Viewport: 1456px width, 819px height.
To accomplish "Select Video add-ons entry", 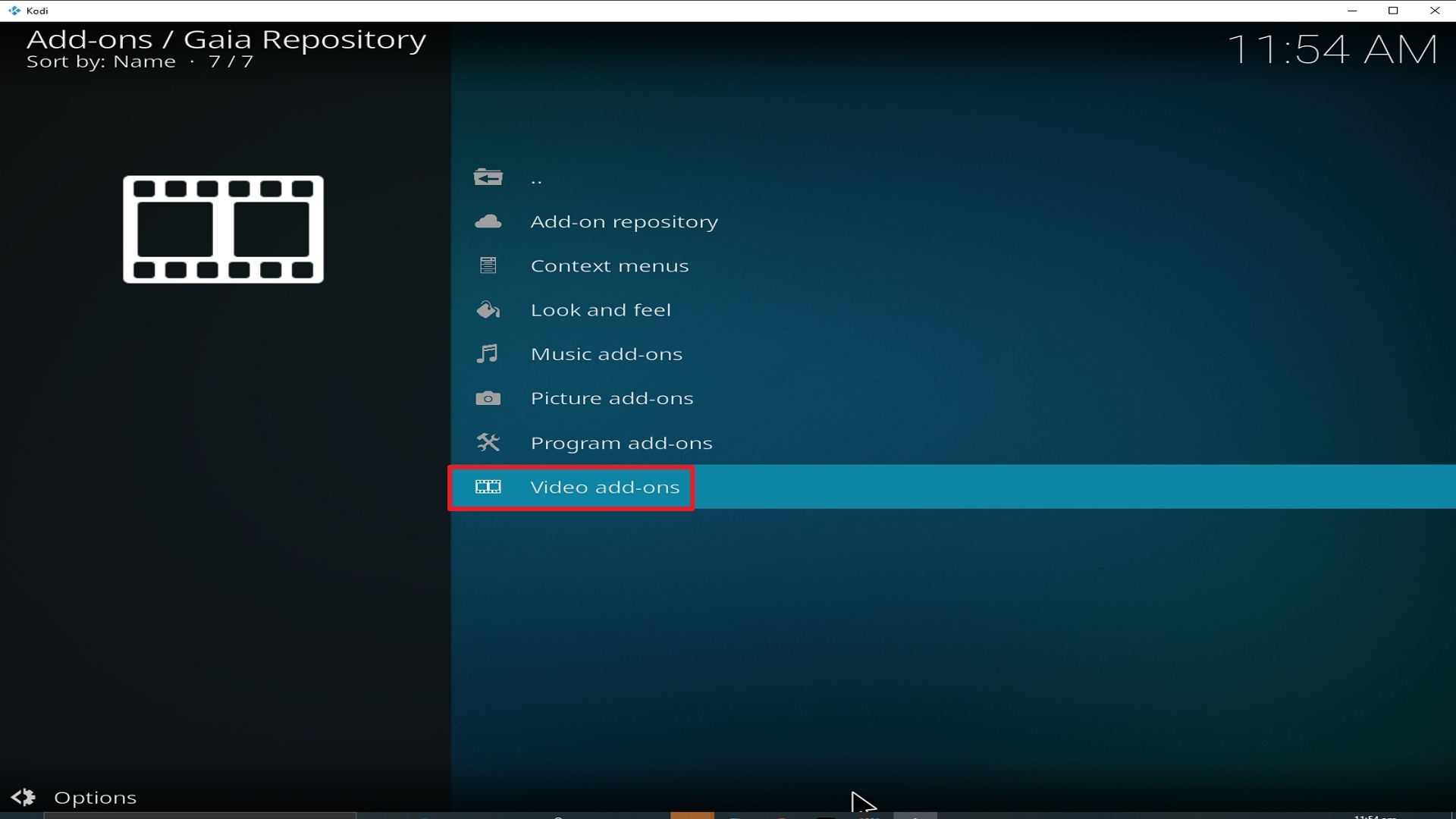I will [x=953, y=487].
